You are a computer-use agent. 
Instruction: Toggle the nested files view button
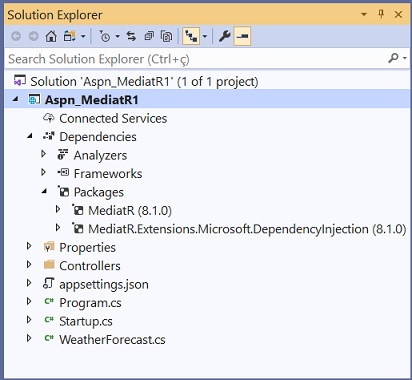click(x=191, y=36)
